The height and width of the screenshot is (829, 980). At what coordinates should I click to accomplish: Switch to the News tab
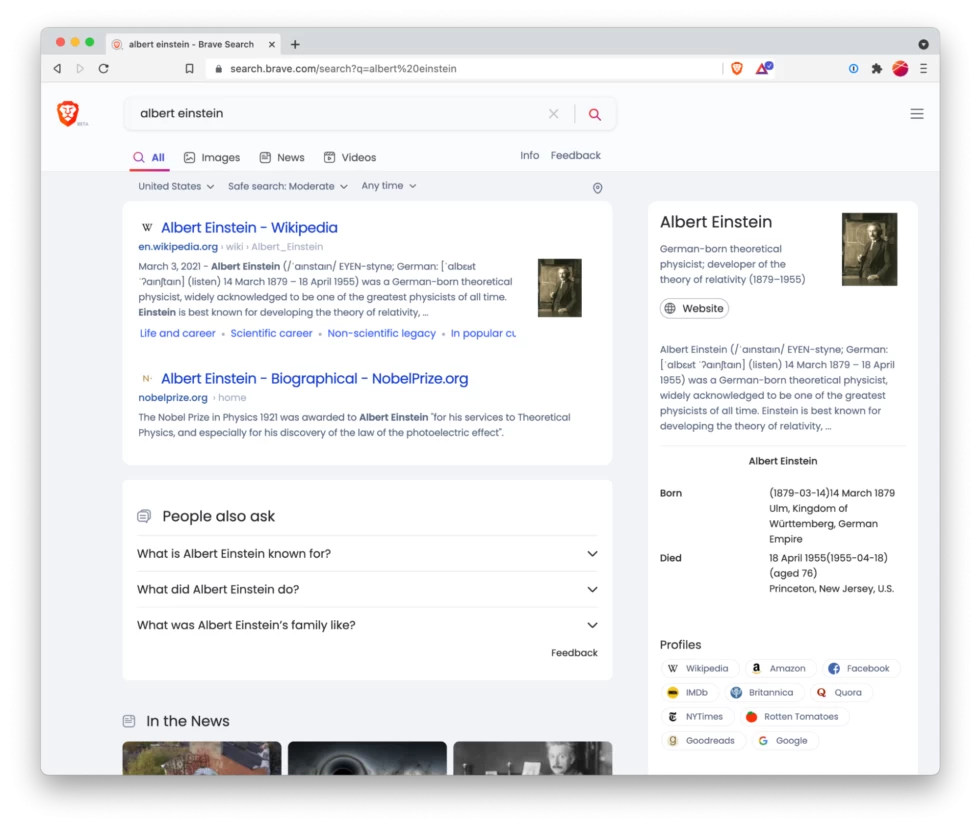click(281, 157)
